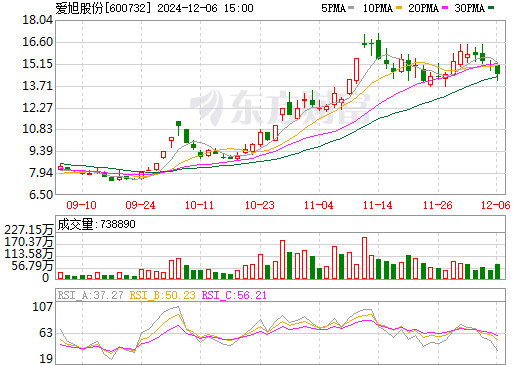Click the 16.60 price axis label
The height and width of the screenshot is (365, 520).
click(37, 42)
